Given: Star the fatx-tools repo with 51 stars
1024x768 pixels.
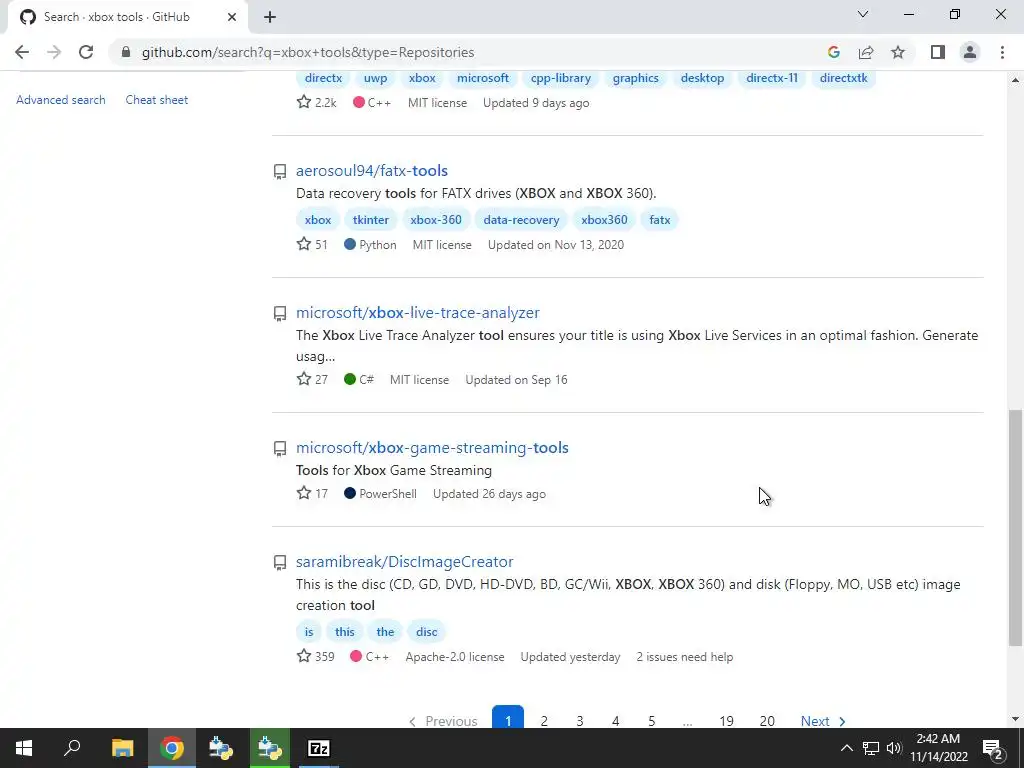Looking at the screenshot, I should tap(304, 244).
